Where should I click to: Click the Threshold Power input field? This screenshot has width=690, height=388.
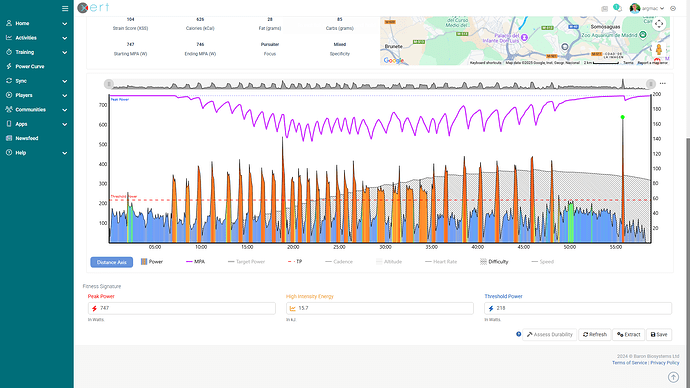point(578,308)
